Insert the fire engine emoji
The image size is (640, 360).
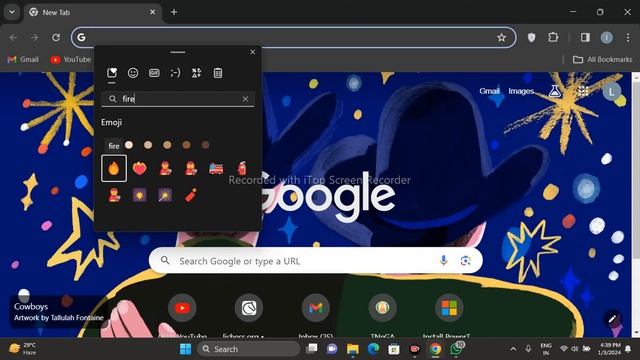216,168
